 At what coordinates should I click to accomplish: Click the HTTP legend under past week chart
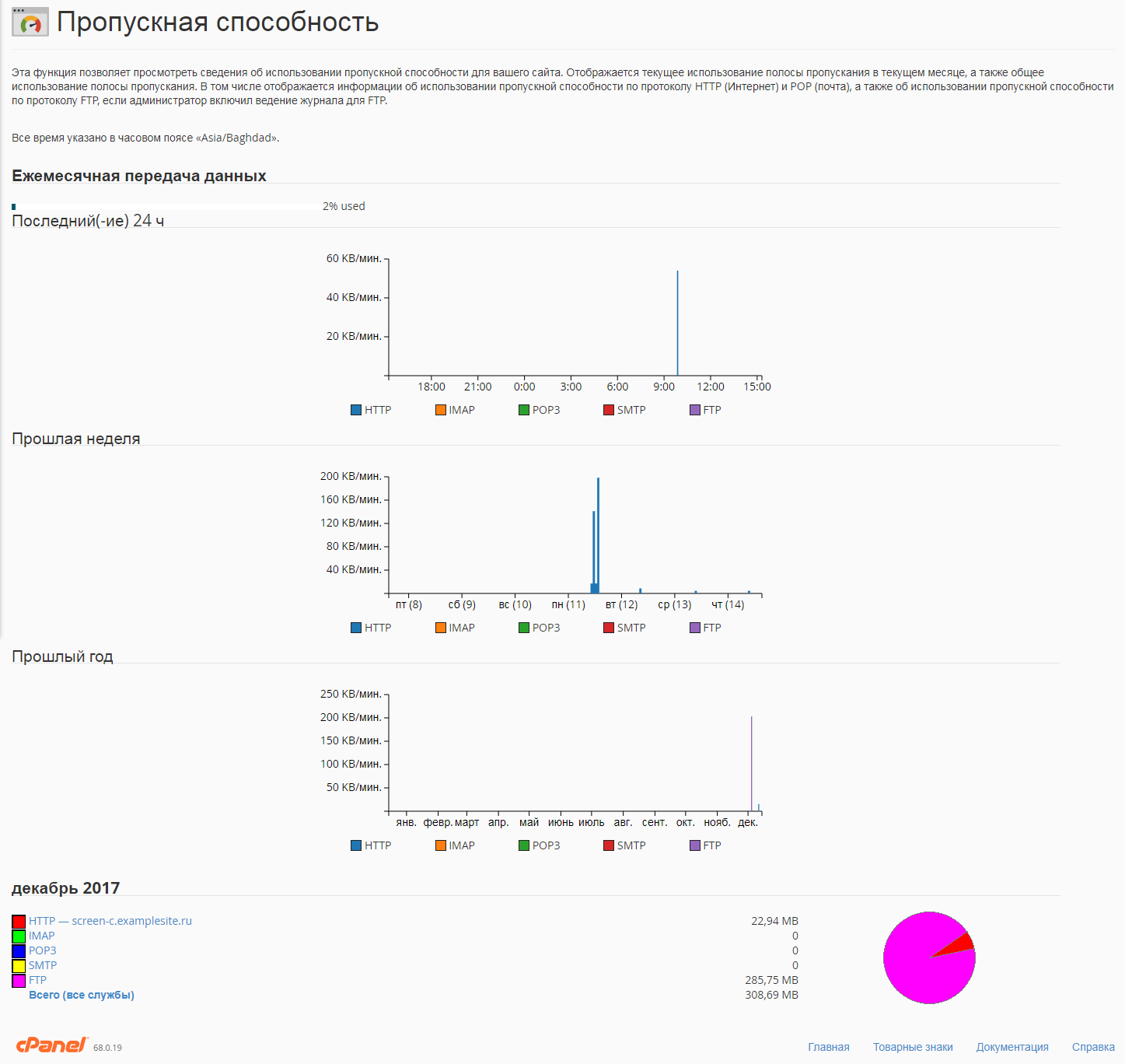coord(371,628)
